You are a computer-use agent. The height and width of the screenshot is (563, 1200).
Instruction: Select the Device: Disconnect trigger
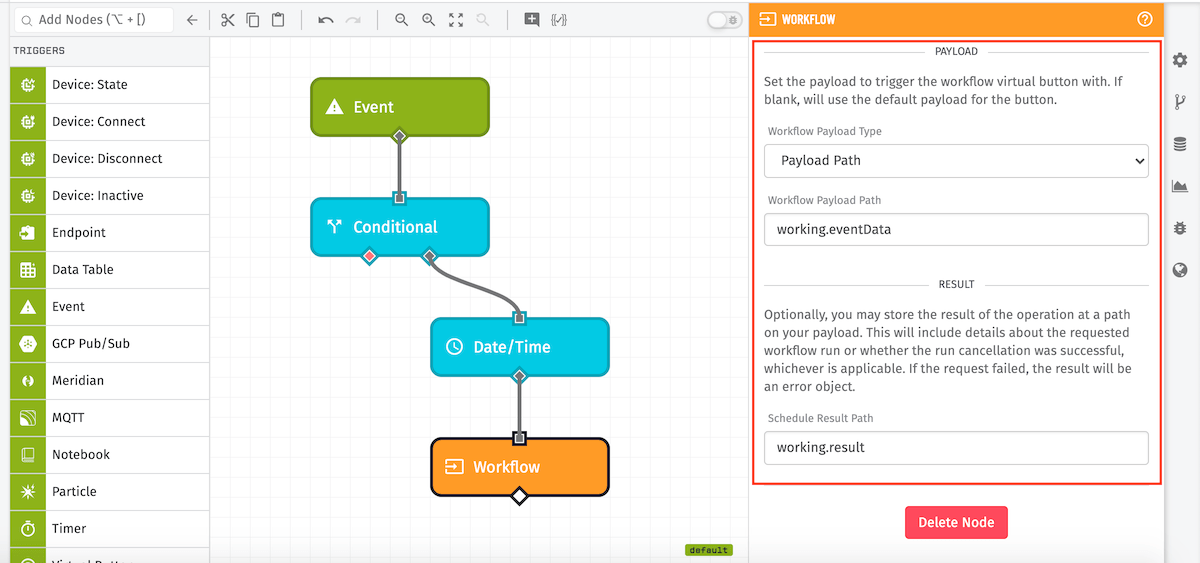click(x=110, y=159)
